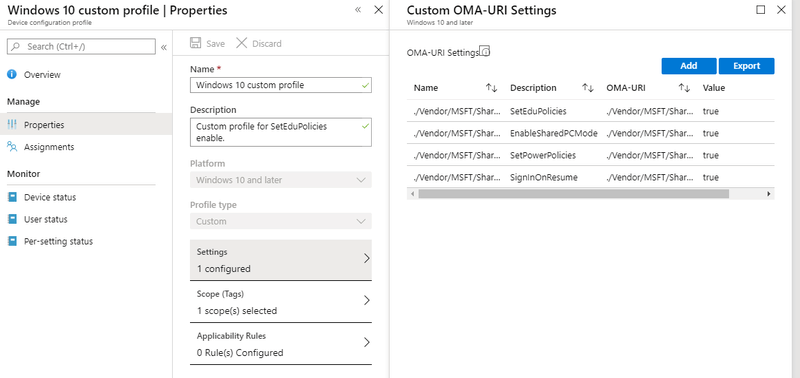Viewport: 800px width, 378px height.
Task: Click the Save disk icon
Action: [195, 43]
